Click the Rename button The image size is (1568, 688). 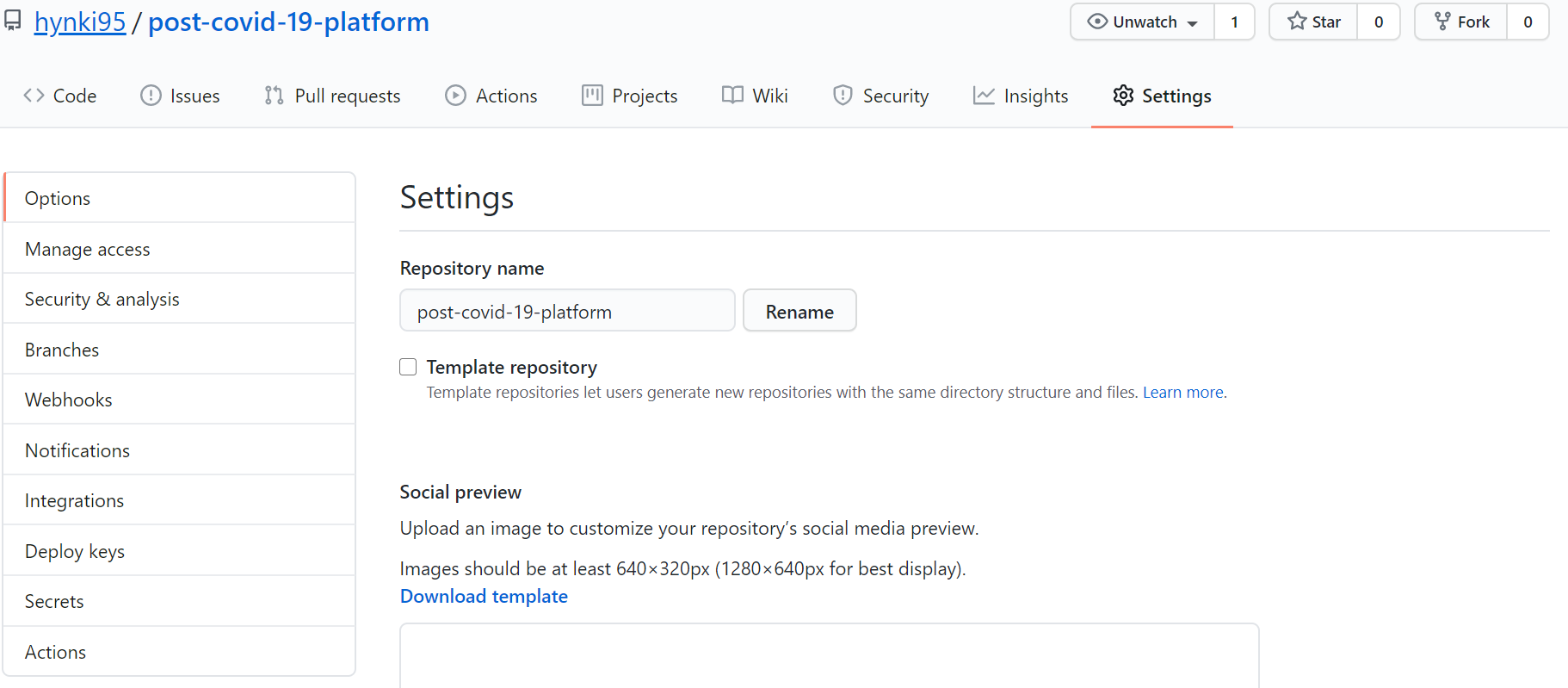[x=799, y=311]
